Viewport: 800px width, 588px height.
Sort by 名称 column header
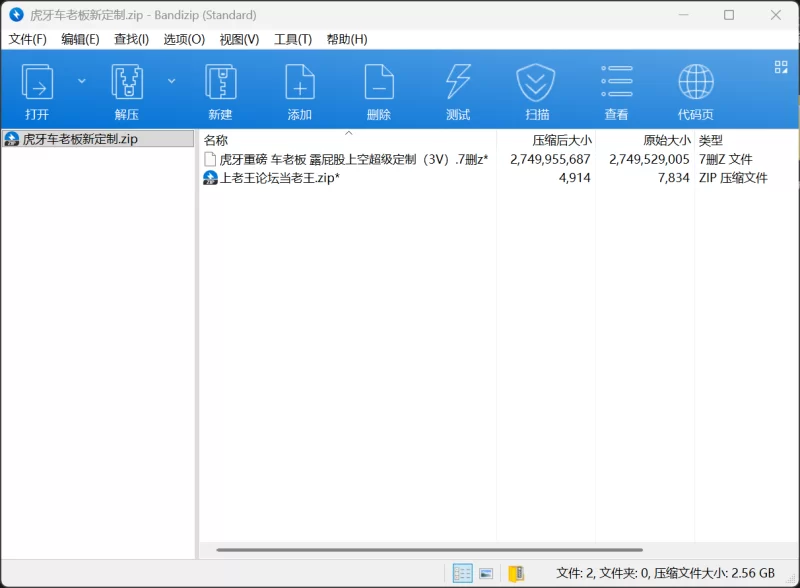point(347,140)
